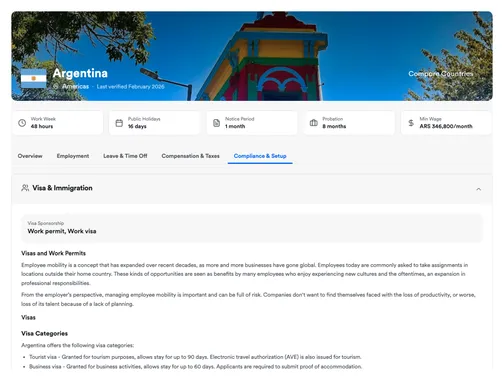
Task: Click the standalone Visas subheading
Action: coord(28,318)
